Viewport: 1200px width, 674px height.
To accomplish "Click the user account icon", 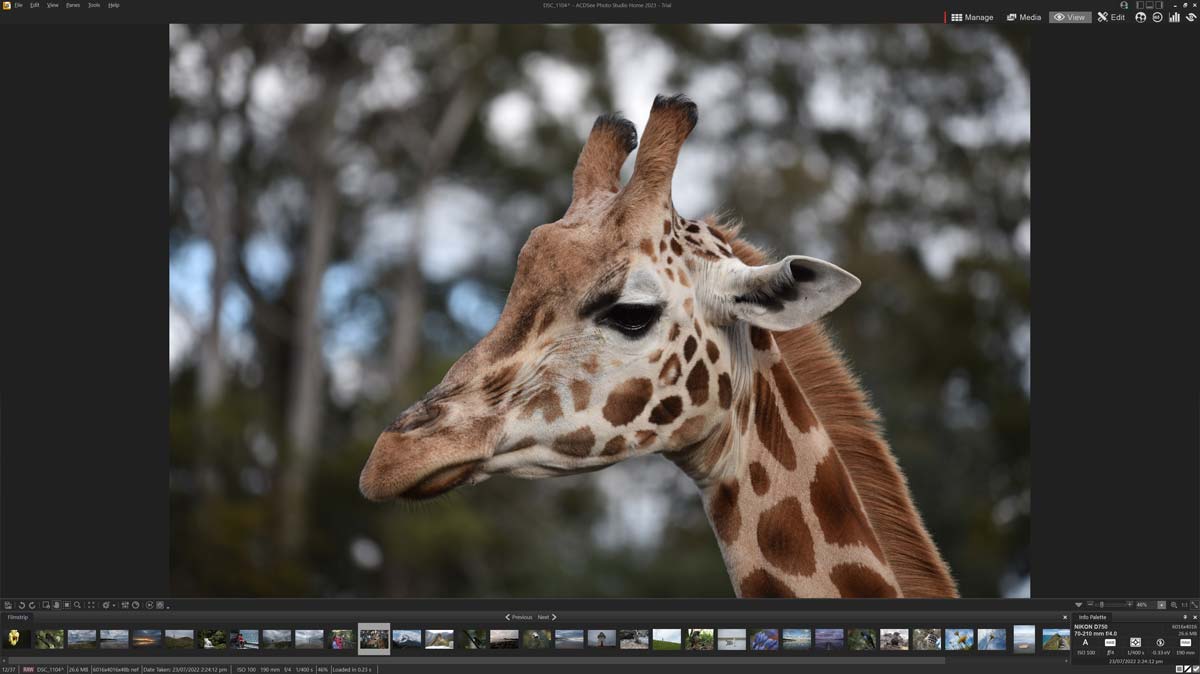I will [1124, 5].
